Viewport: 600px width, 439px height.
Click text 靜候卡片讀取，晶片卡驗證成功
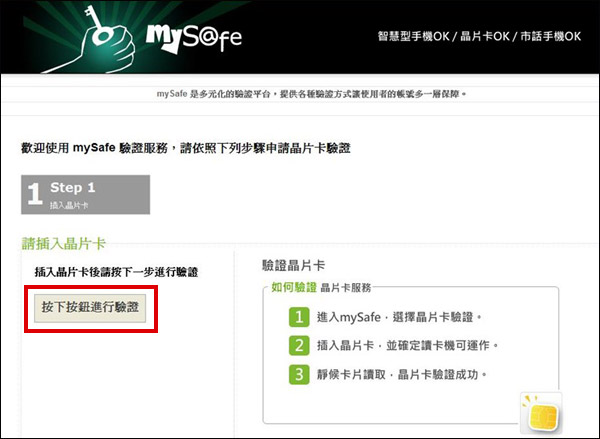pos(401,374)
